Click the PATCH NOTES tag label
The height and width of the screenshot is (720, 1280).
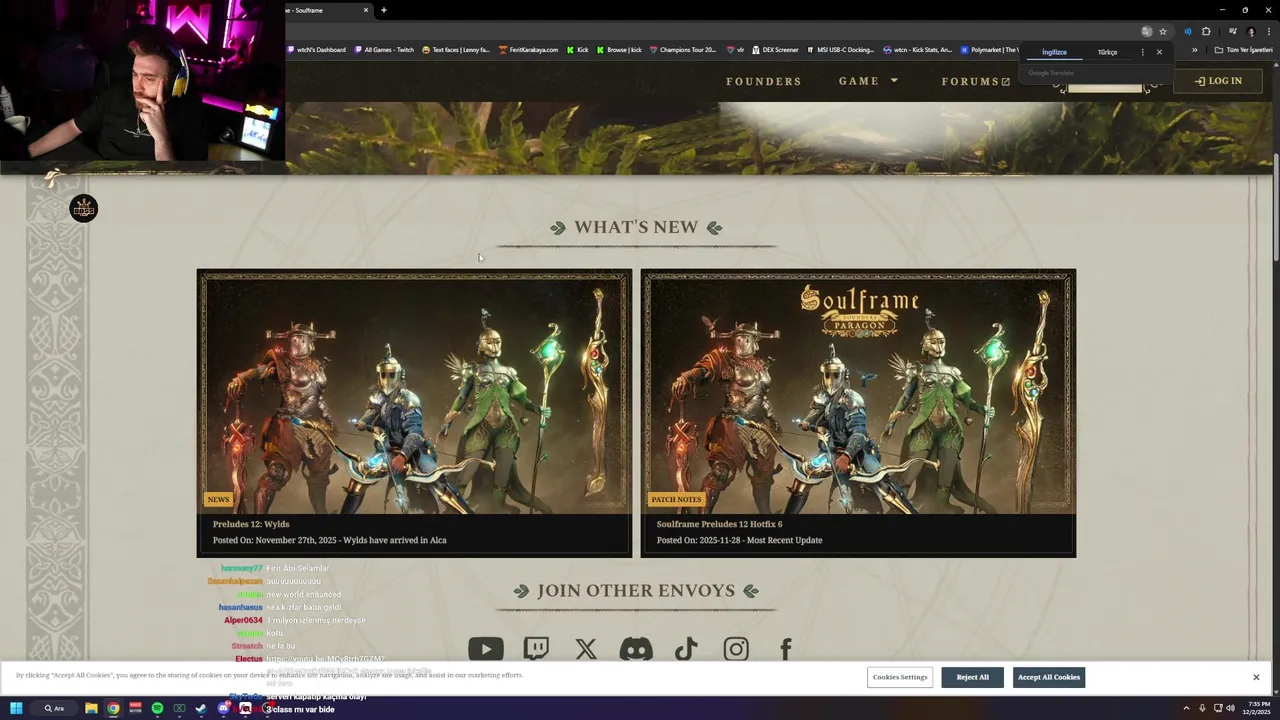[676, 499]
